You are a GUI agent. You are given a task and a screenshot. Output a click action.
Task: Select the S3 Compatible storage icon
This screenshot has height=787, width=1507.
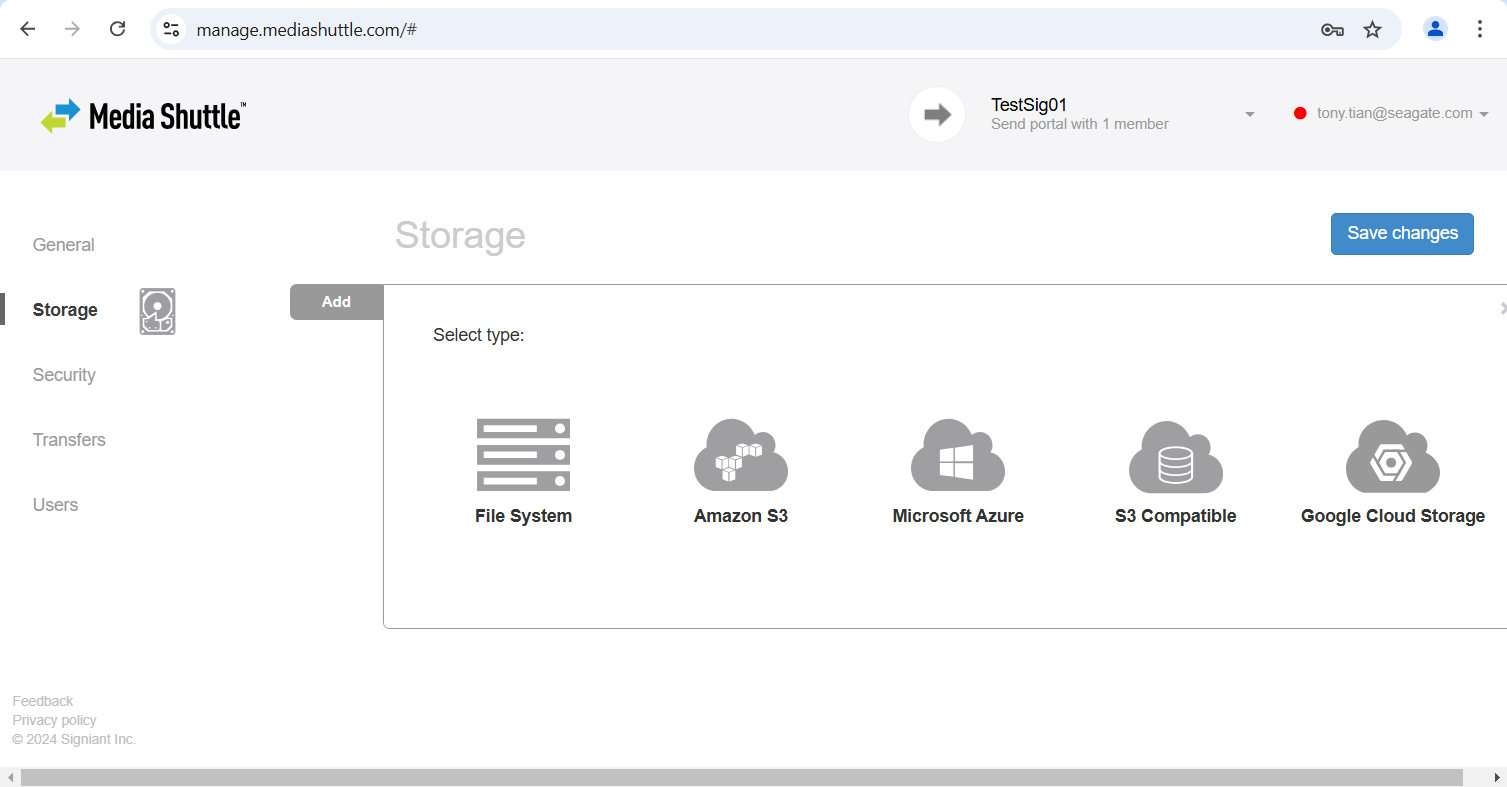(1175, 456)
